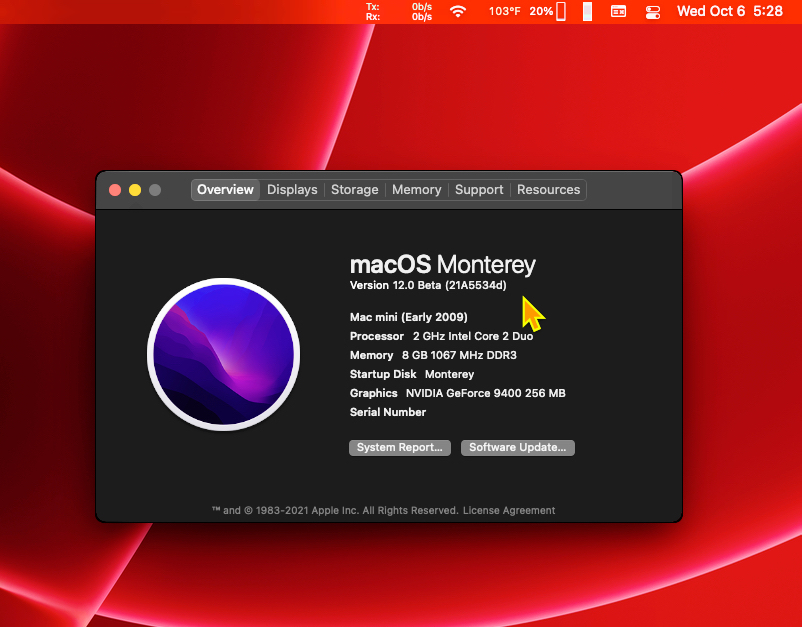The image size is (802, 627).
Task: Click the System Report button
Action: (x=399, y=447)
